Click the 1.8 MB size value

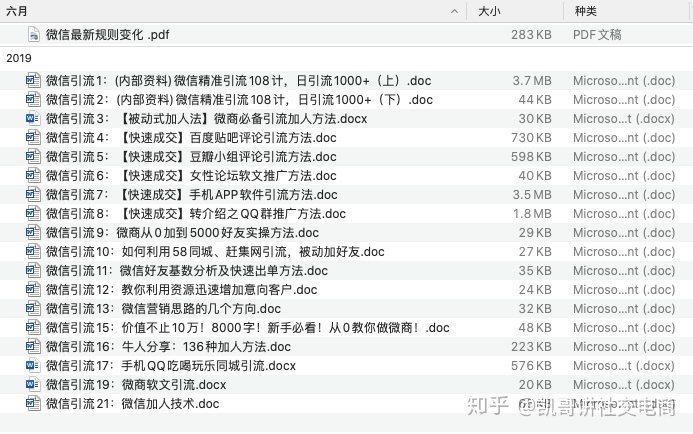pyautogui.click(x=532, y=213)
